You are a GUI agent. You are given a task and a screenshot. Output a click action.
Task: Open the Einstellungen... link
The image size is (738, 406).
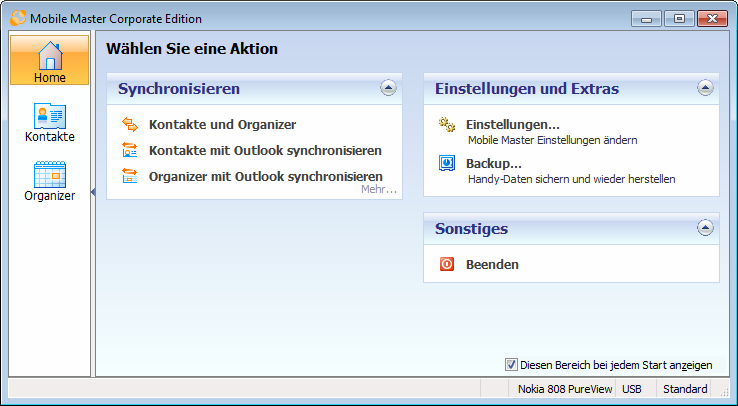(512, 125)
